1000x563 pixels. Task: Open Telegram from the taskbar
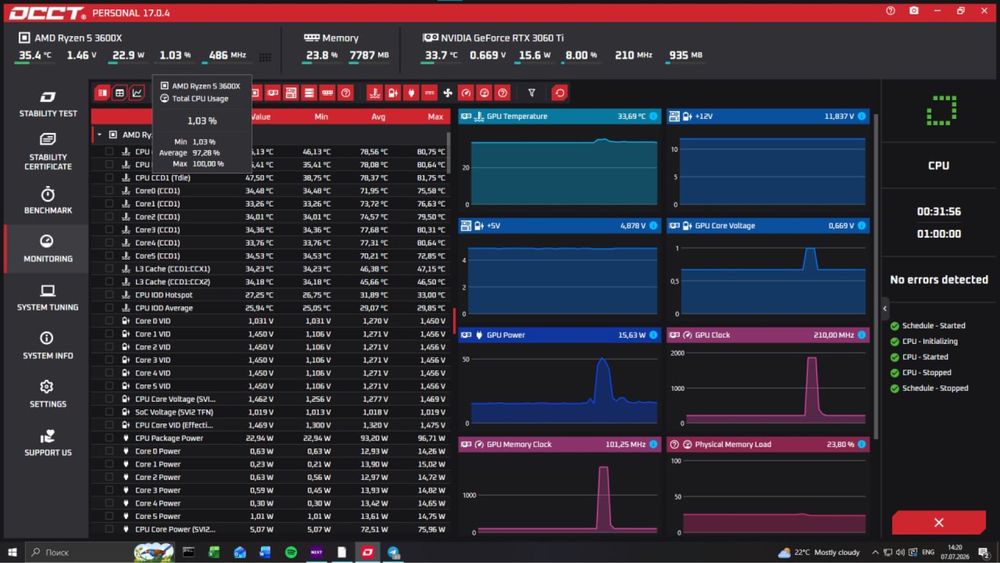[393, 552]
